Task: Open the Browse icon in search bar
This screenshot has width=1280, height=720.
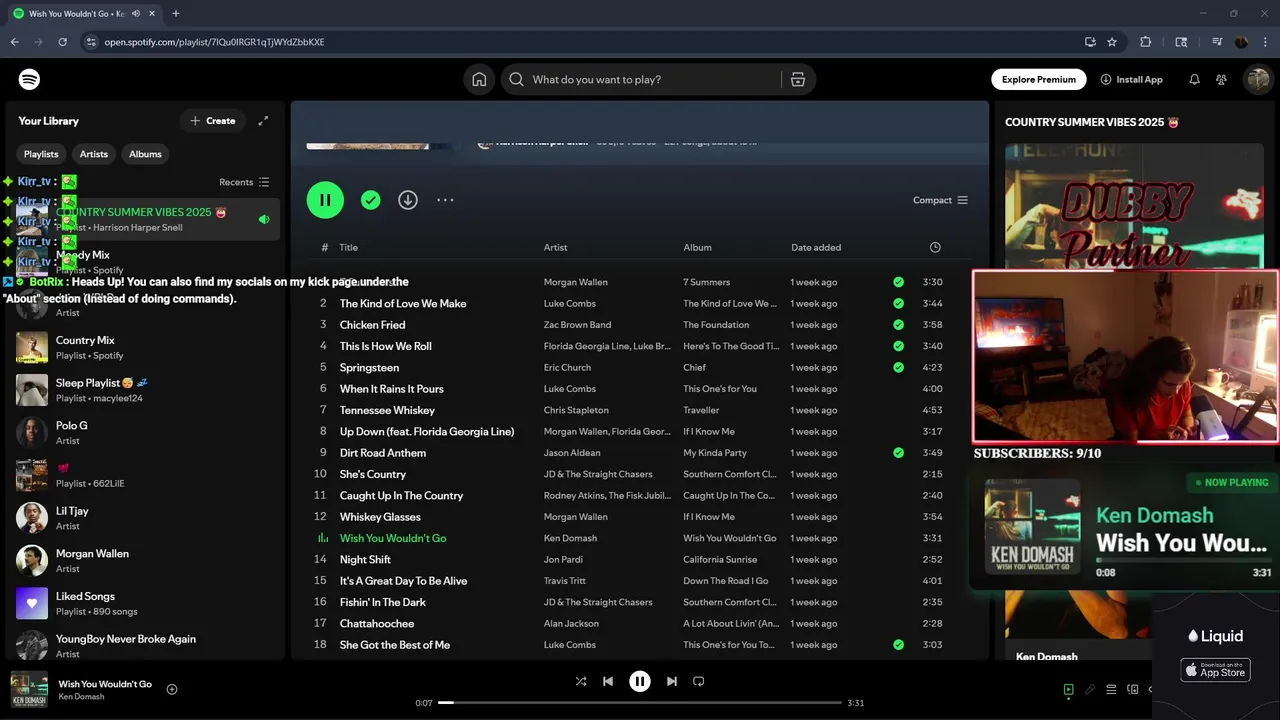Action: tap(798, 80)
